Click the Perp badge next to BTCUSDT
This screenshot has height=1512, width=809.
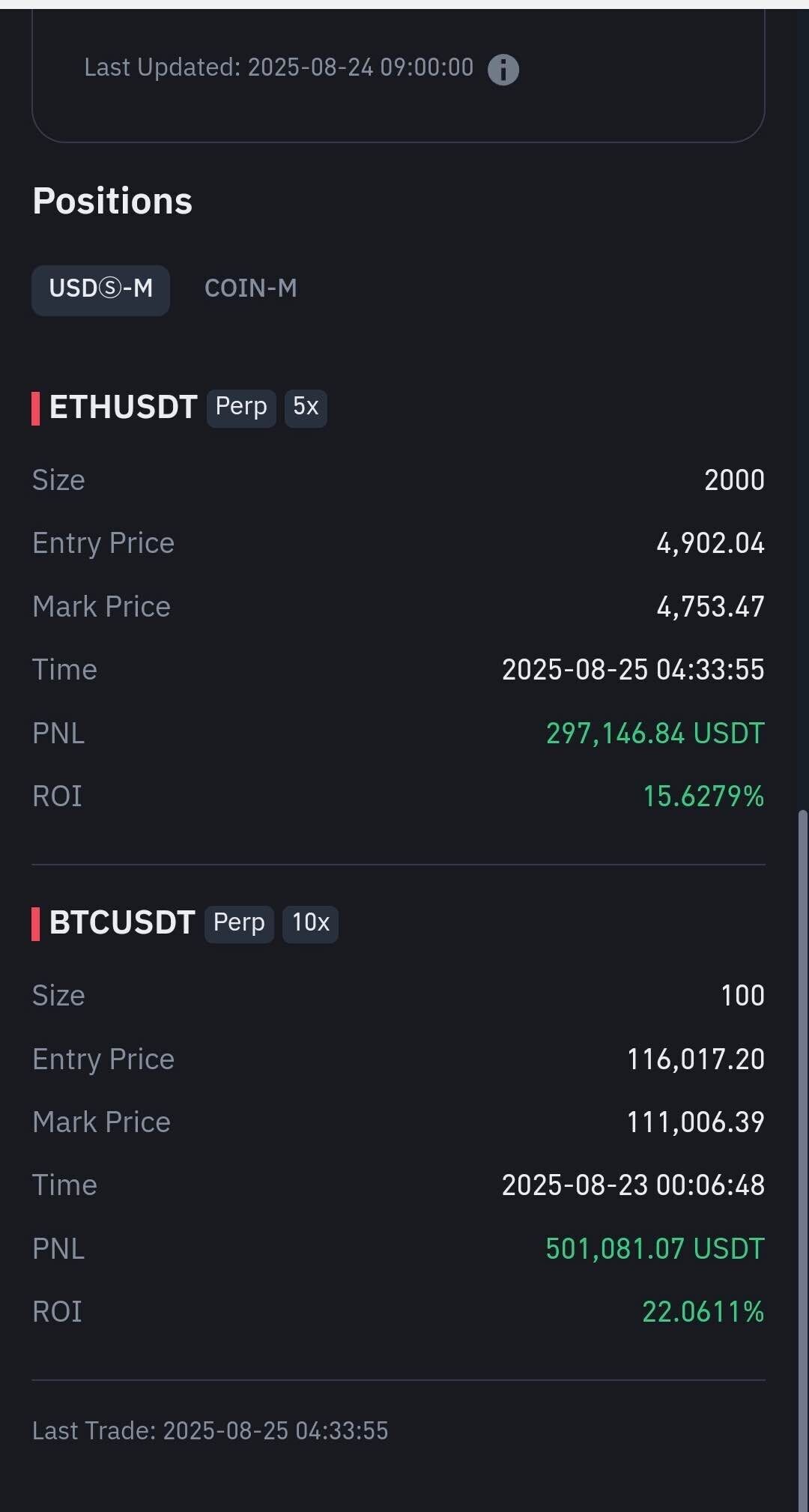click(239, 923)
